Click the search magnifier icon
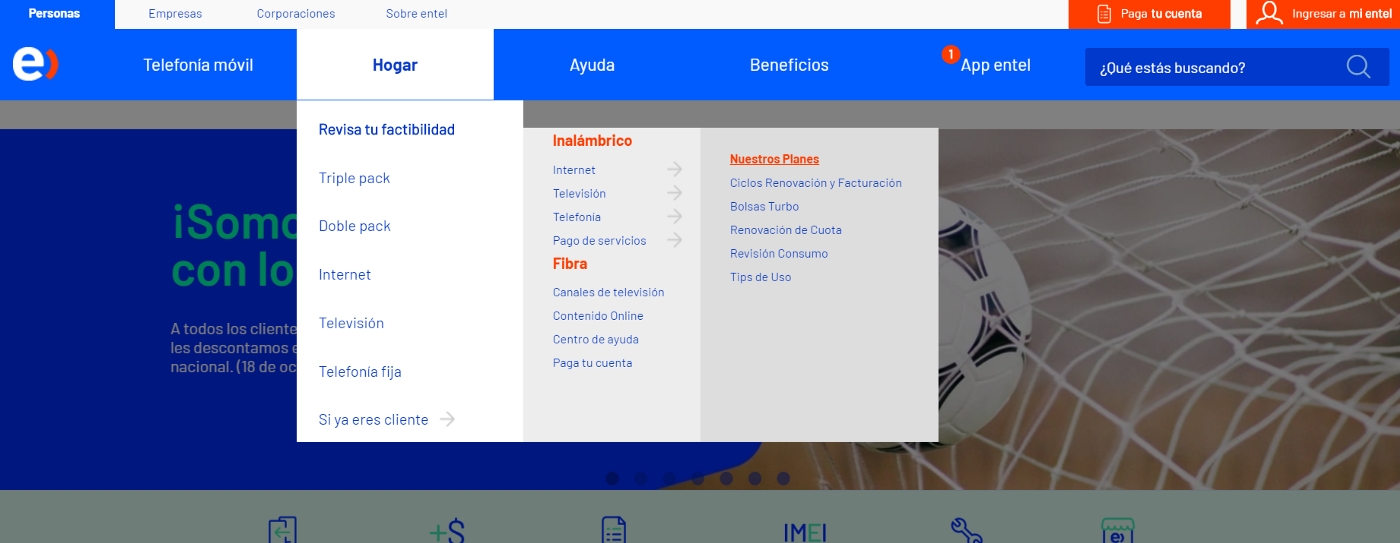 (1358, 67)
